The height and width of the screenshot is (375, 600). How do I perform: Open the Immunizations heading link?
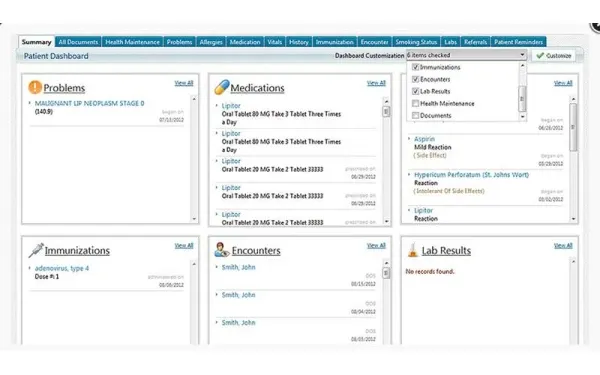click(77, 251)
